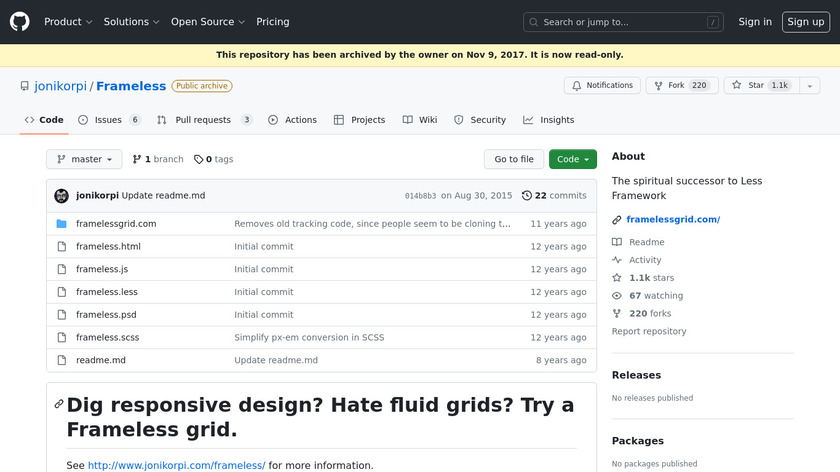Viewport: 840px width, 472px height.
Task: Click the Sign up button
Action: click(x=805, y=22)
